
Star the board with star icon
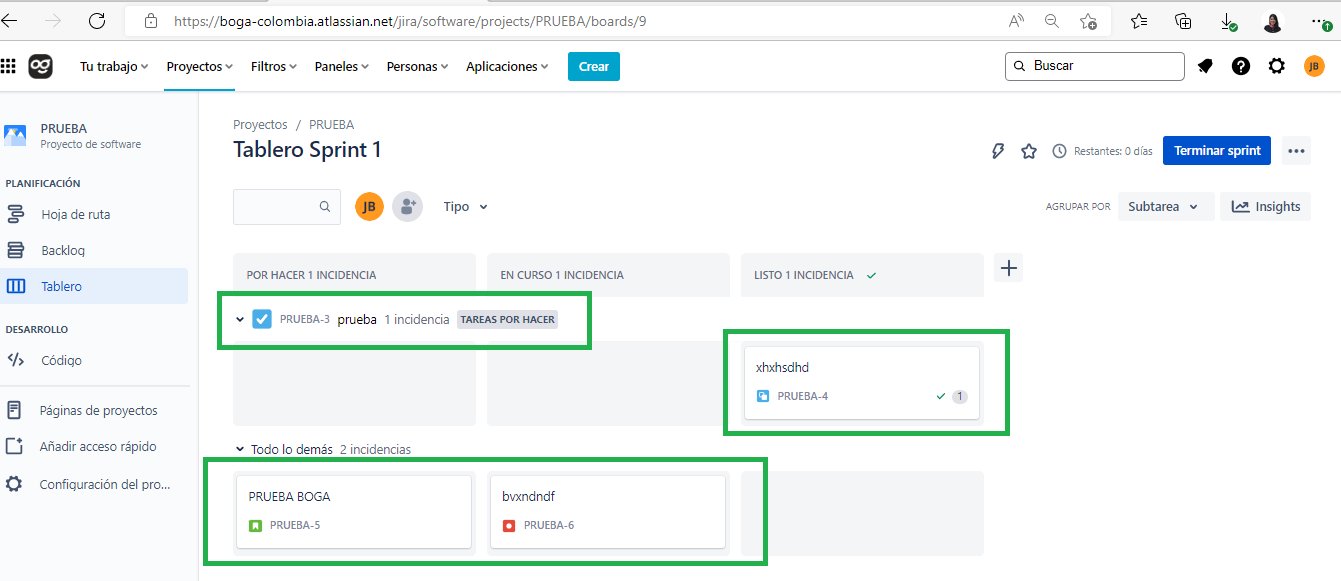click(x=1029, y=151)
